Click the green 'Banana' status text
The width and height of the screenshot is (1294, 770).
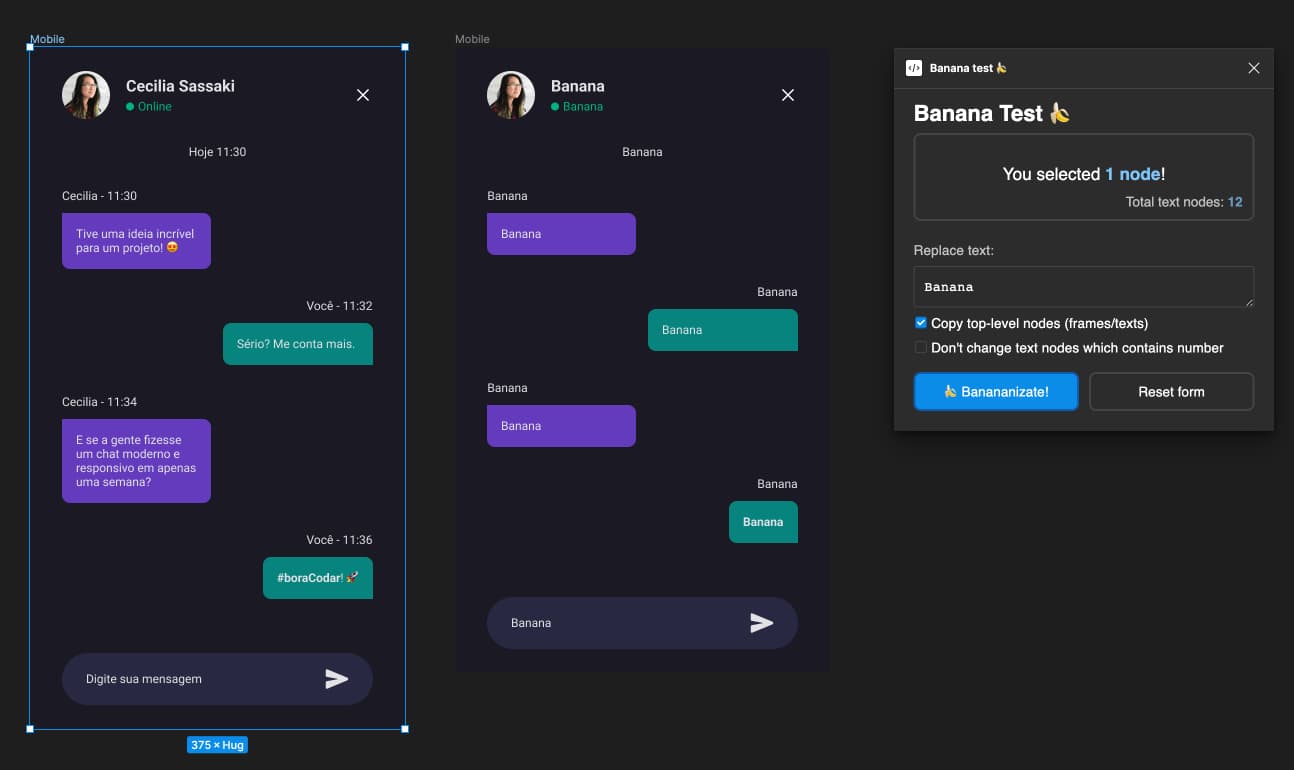(x=583, y=107)
